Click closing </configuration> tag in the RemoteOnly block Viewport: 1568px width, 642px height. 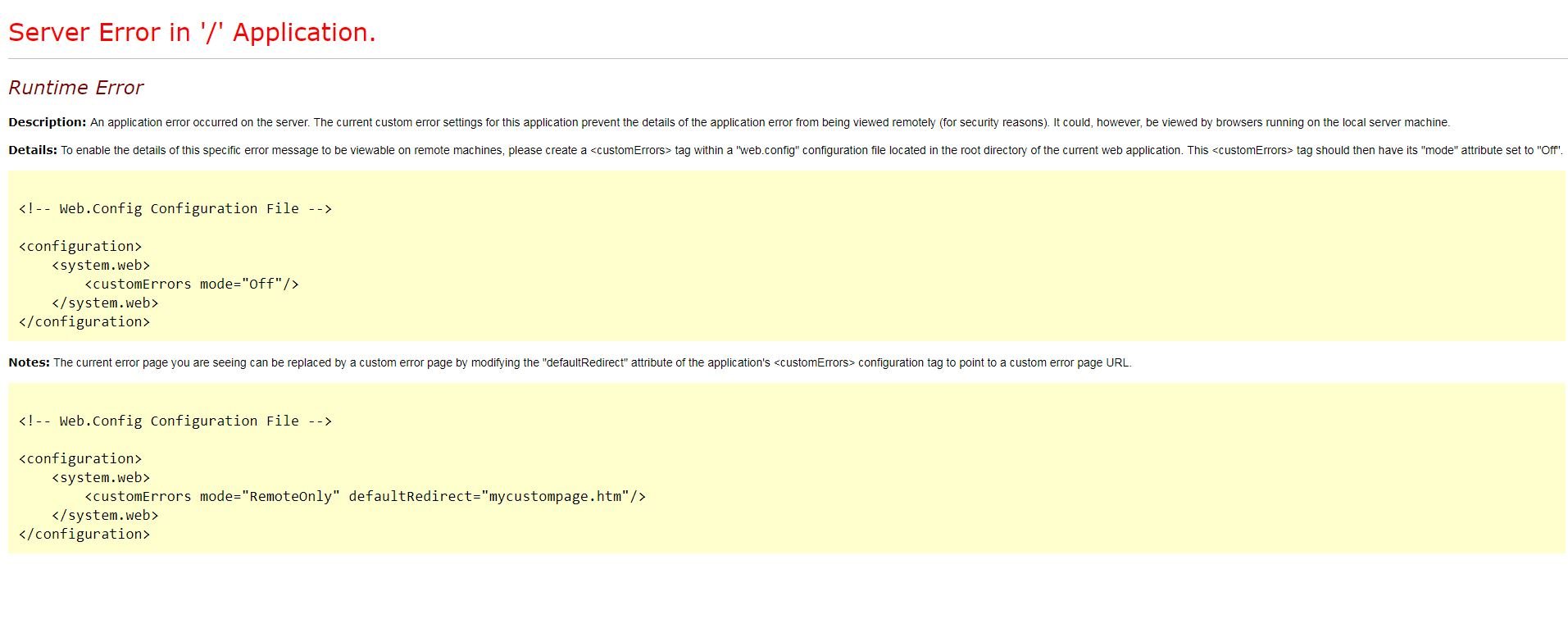pos(84,535)
